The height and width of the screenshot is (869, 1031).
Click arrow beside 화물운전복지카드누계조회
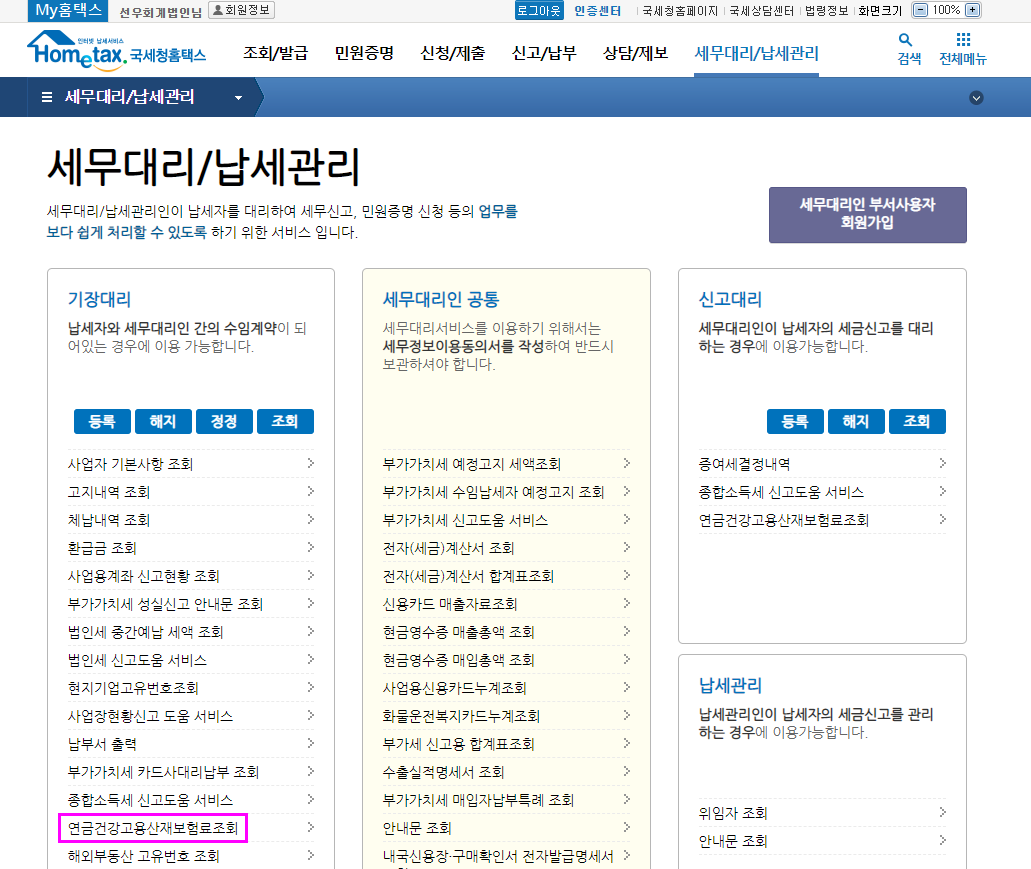pos(626,715)
